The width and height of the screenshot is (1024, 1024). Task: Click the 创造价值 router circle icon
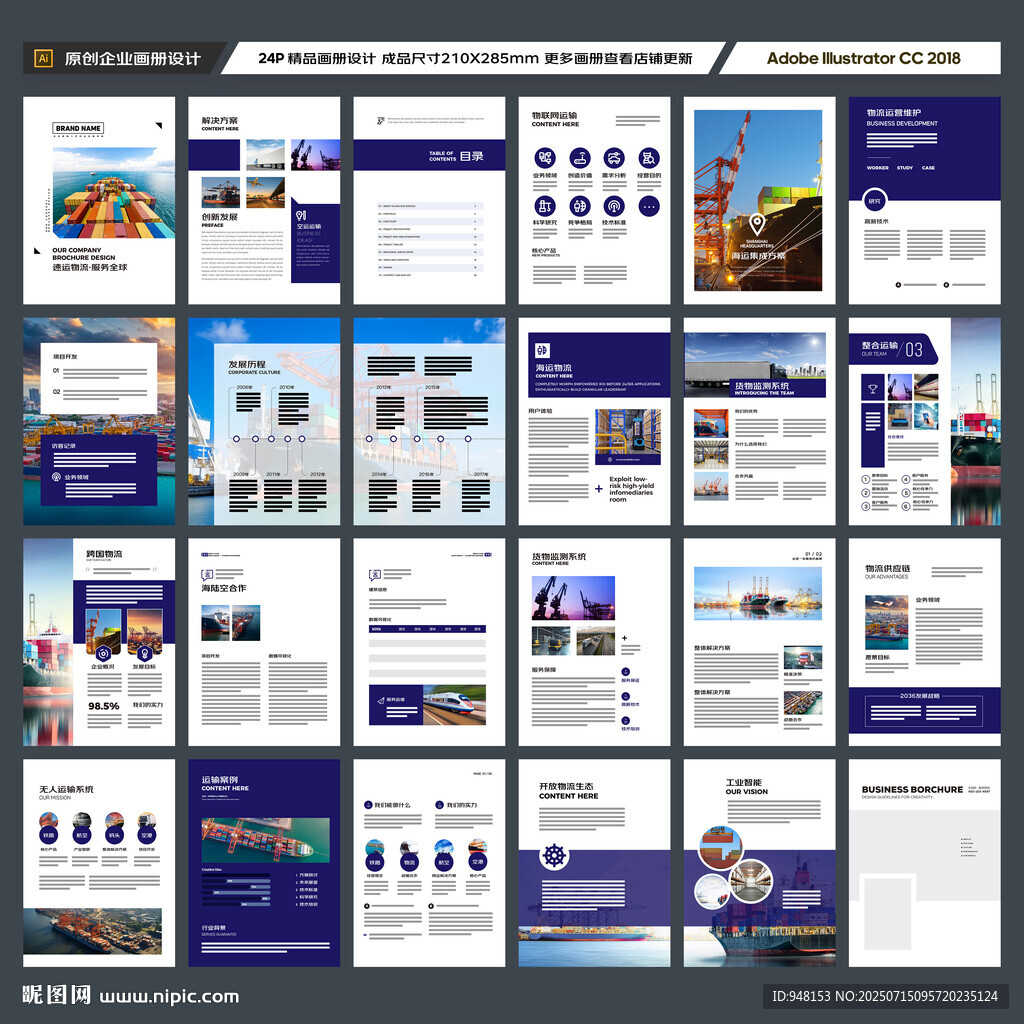point(580,158)
